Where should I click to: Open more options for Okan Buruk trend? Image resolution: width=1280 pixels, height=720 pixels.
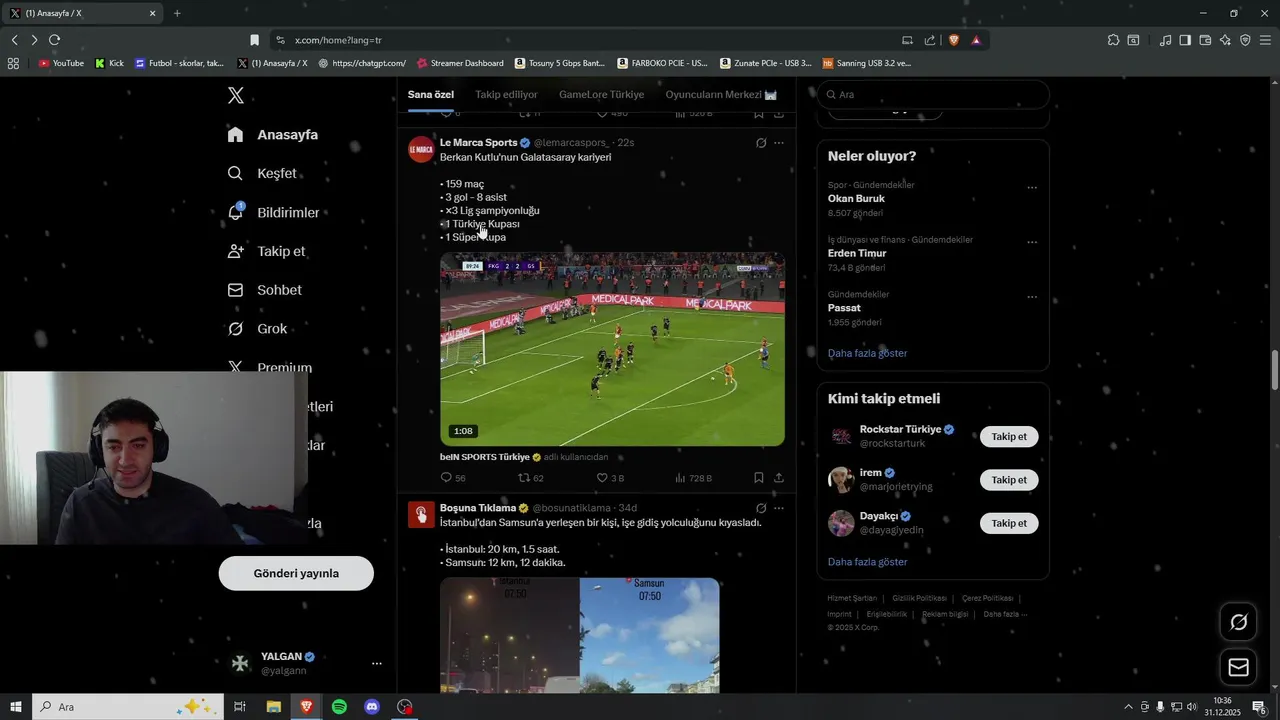[1032, 188]
